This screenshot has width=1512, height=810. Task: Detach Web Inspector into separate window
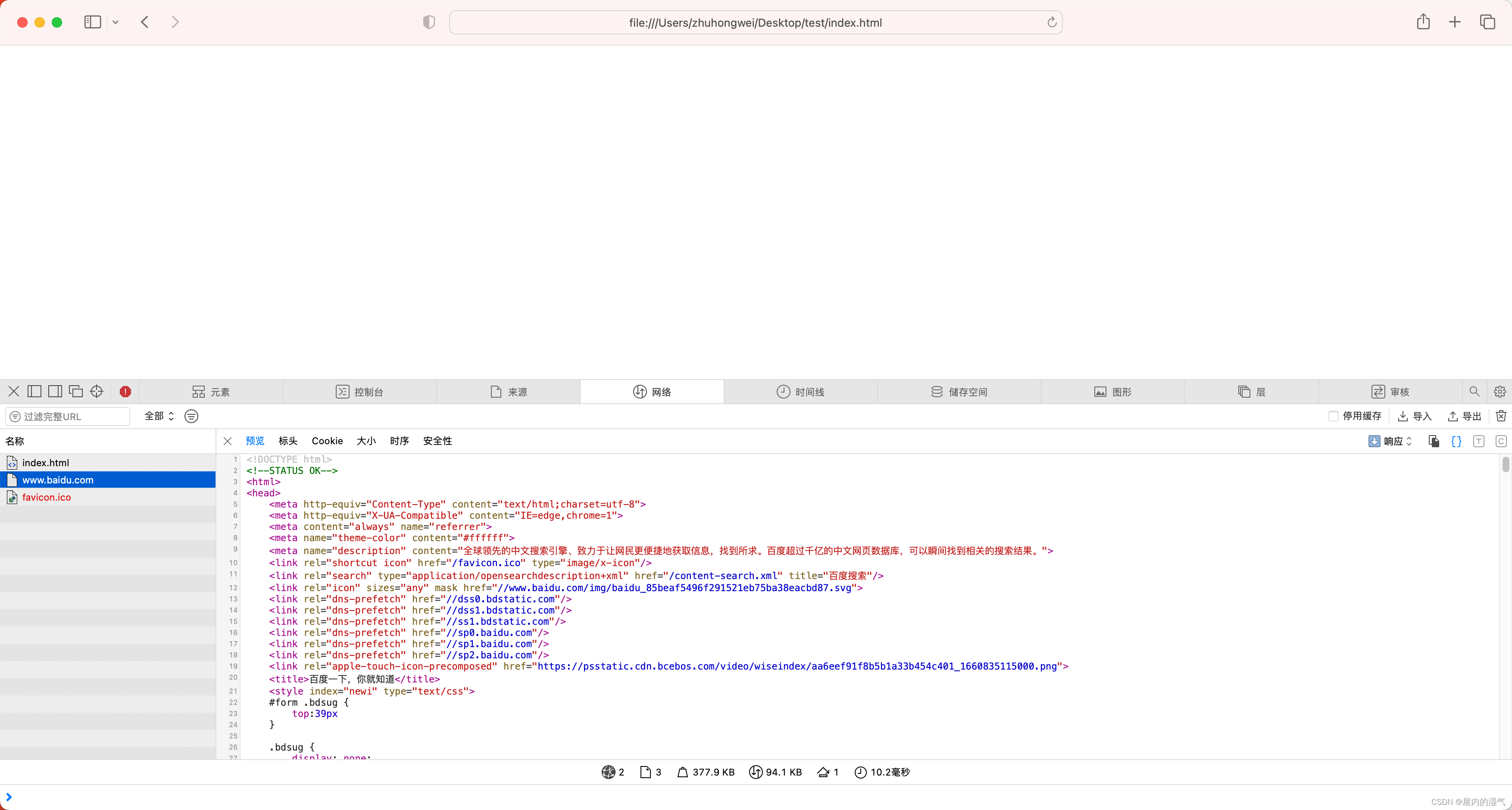click(76, 391)
